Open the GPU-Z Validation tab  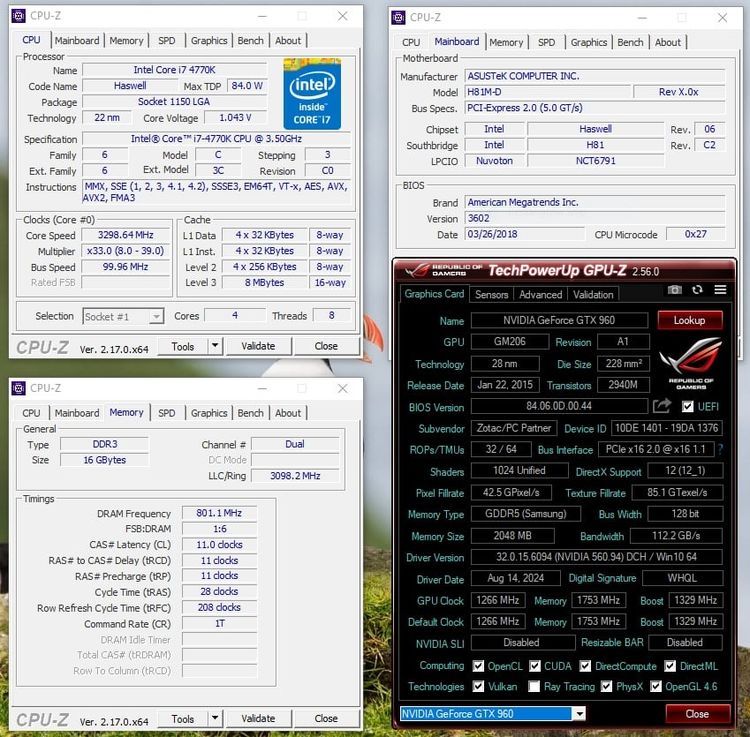click(x=593, y=295)
